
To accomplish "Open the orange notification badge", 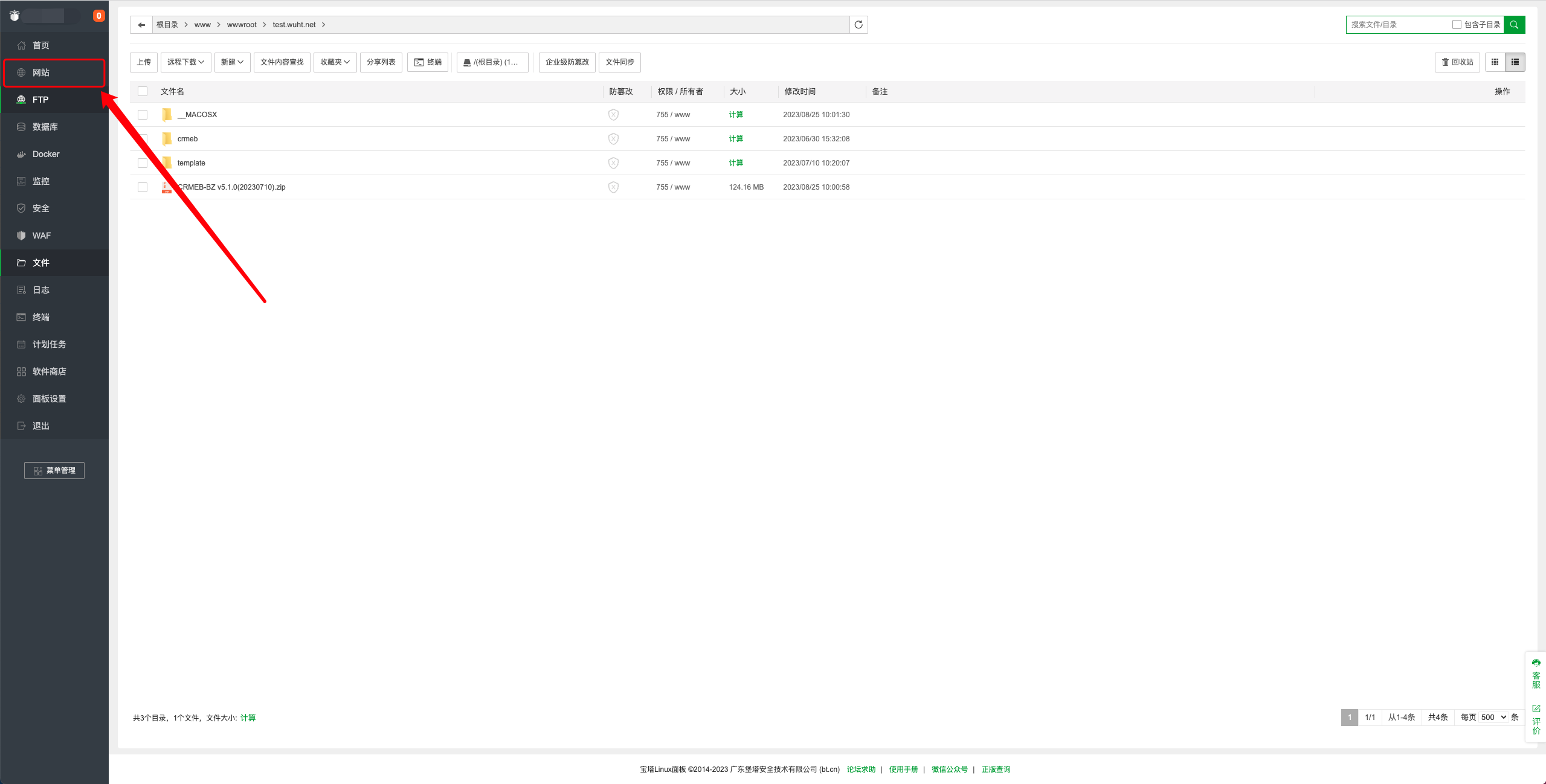I will (x=98, y=16).
